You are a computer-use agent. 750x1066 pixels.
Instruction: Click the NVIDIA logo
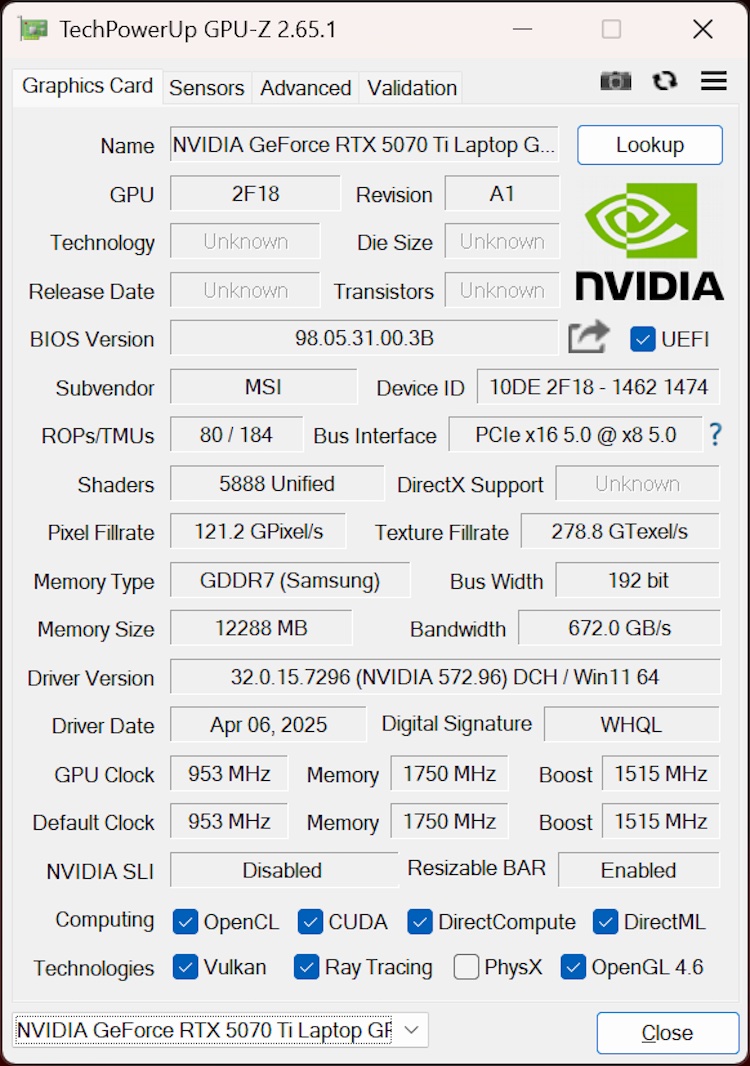click(649, 241)
